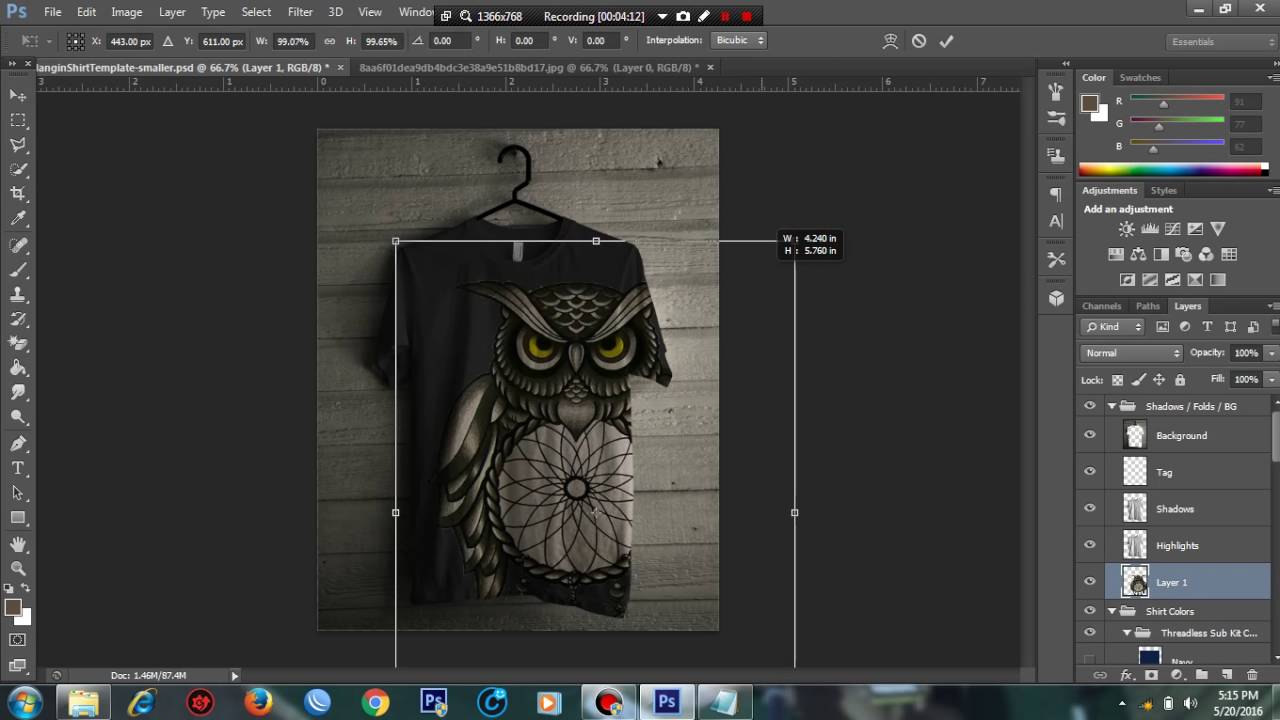Commit the transform with the checkmark
This screenshot has height=720, width=1280.
(946, 41)
